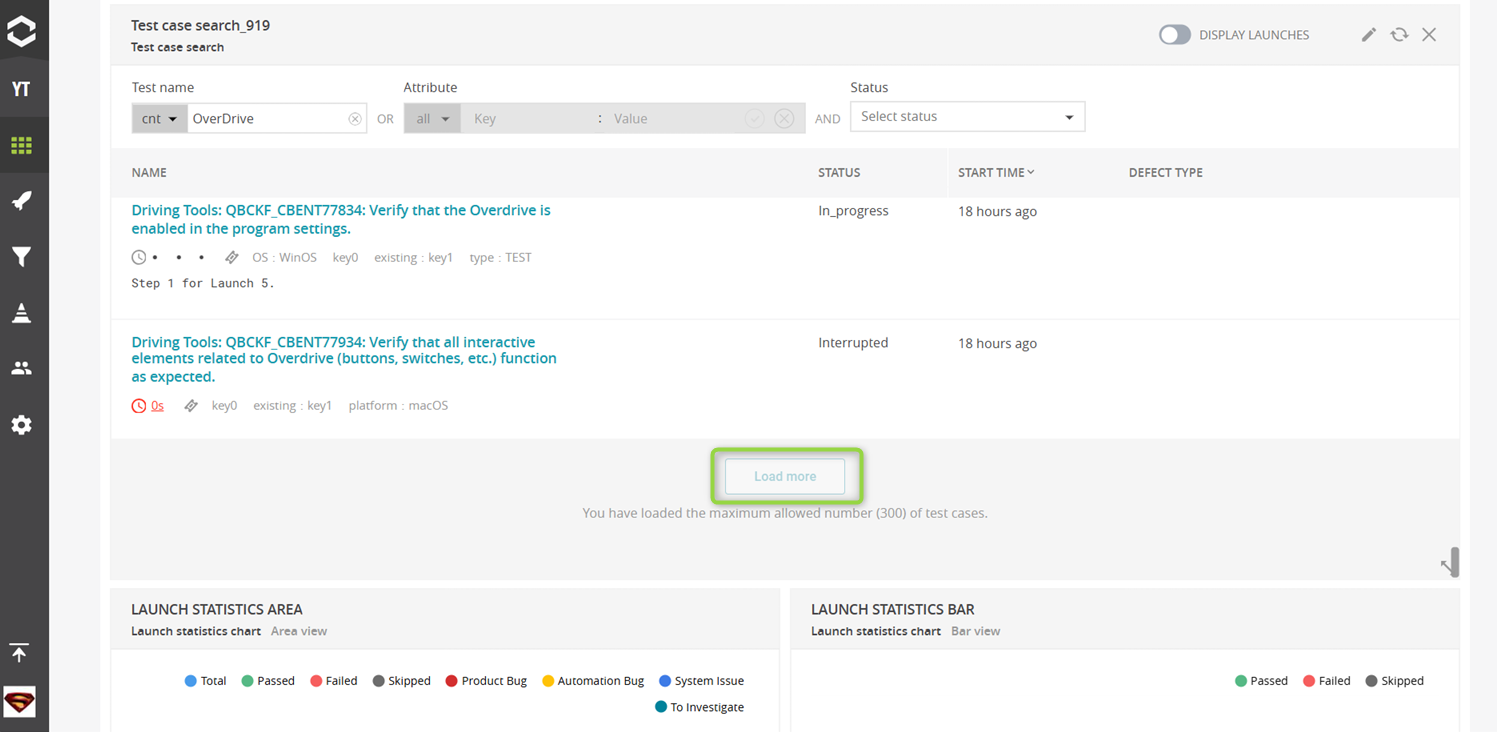Open the Dashboards grid icon in sidebar
The image size is (1497, 732).
point(21,146)
